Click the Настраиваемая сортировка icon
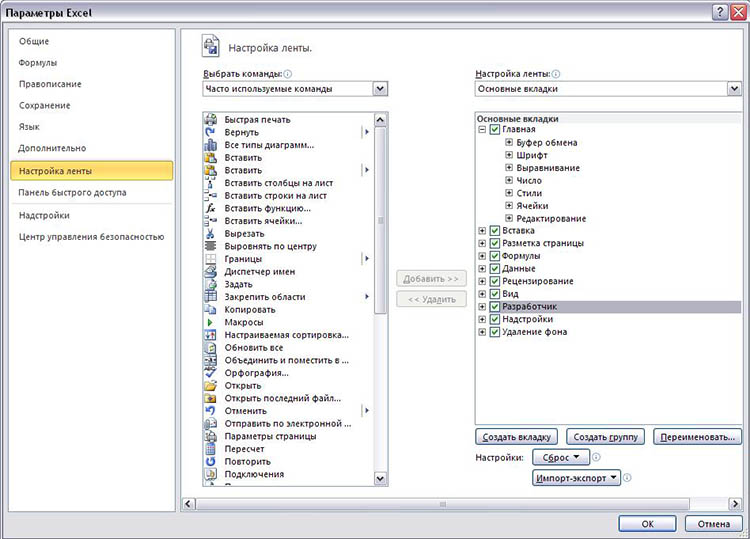Image resolution: width=750 pixels, height=539 pixels. (210, 335)
